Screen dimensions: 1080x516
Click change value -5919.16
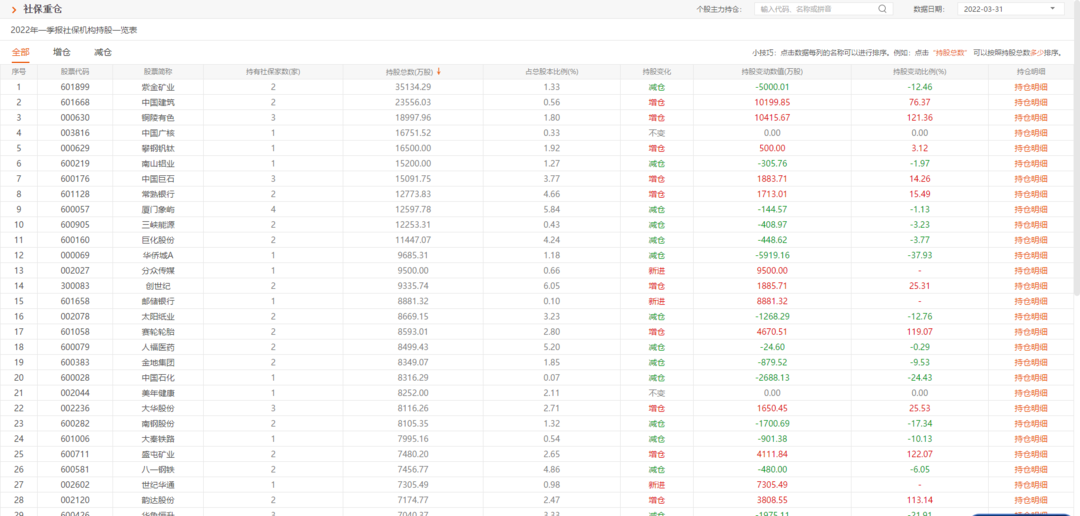pos(772,256)
